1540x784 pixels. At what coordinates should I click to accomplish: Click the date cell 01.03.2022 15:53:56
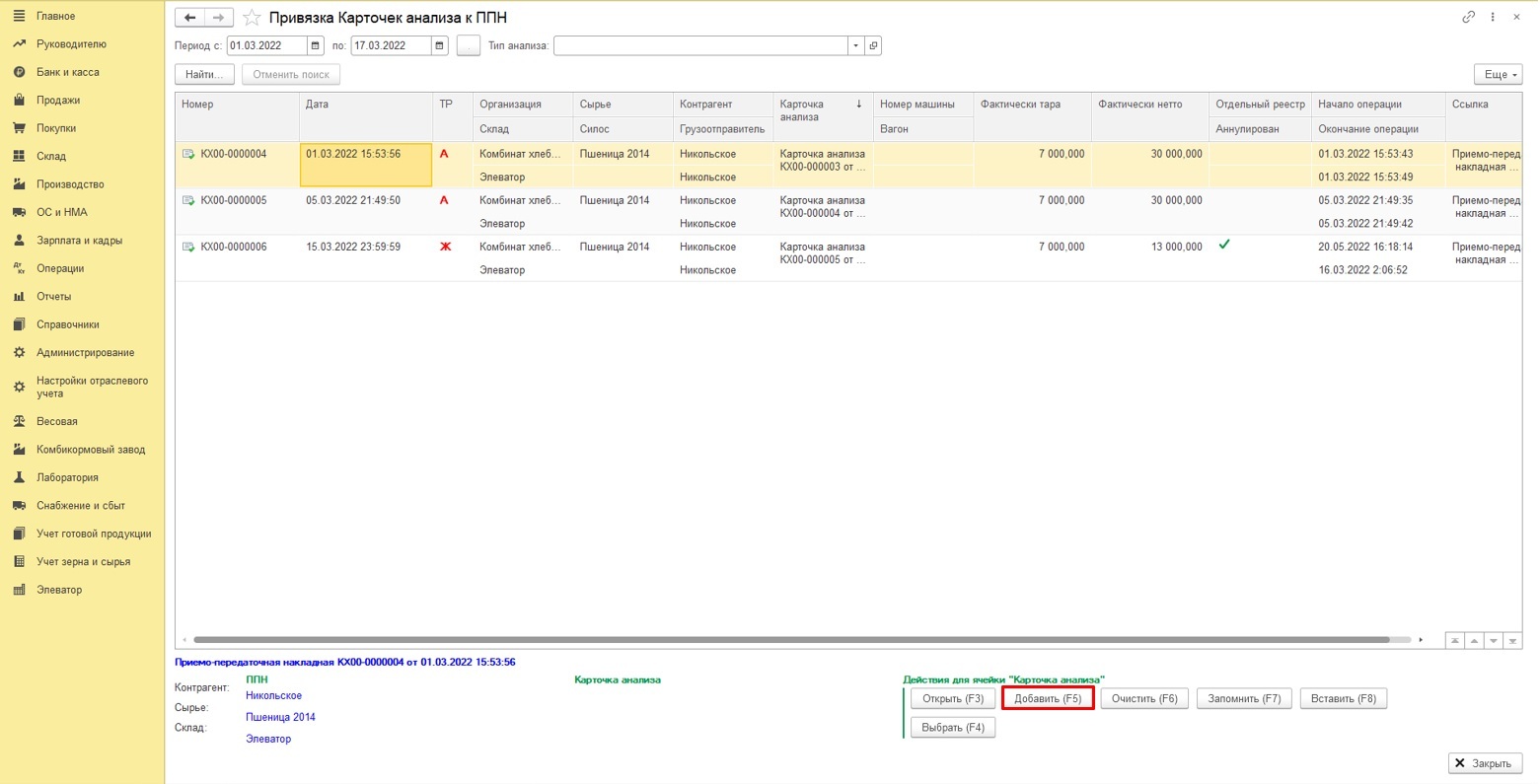click(366, 165)
